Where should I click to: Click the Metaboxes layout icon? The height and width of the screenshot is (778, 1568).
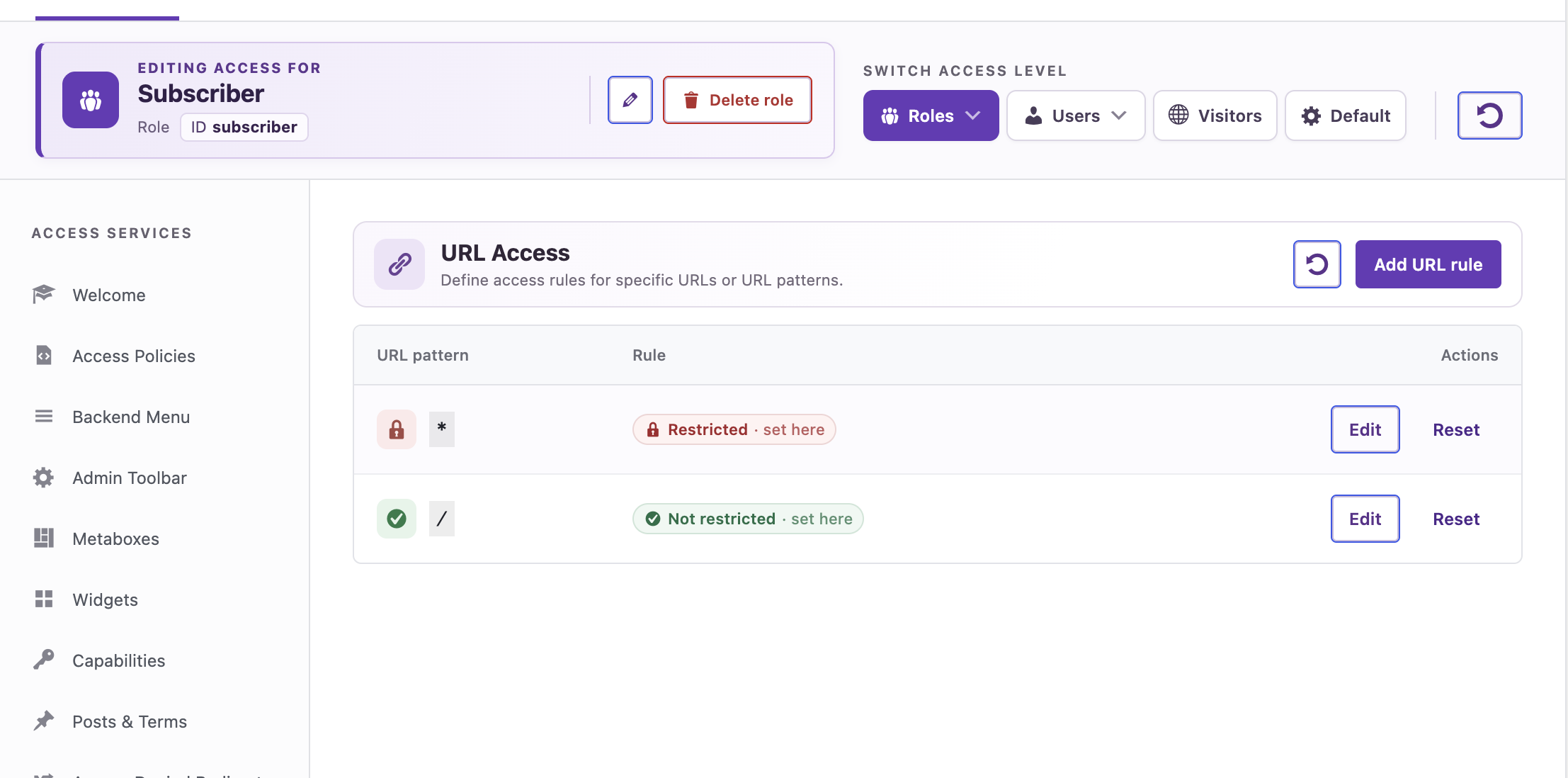click(44, 538)
